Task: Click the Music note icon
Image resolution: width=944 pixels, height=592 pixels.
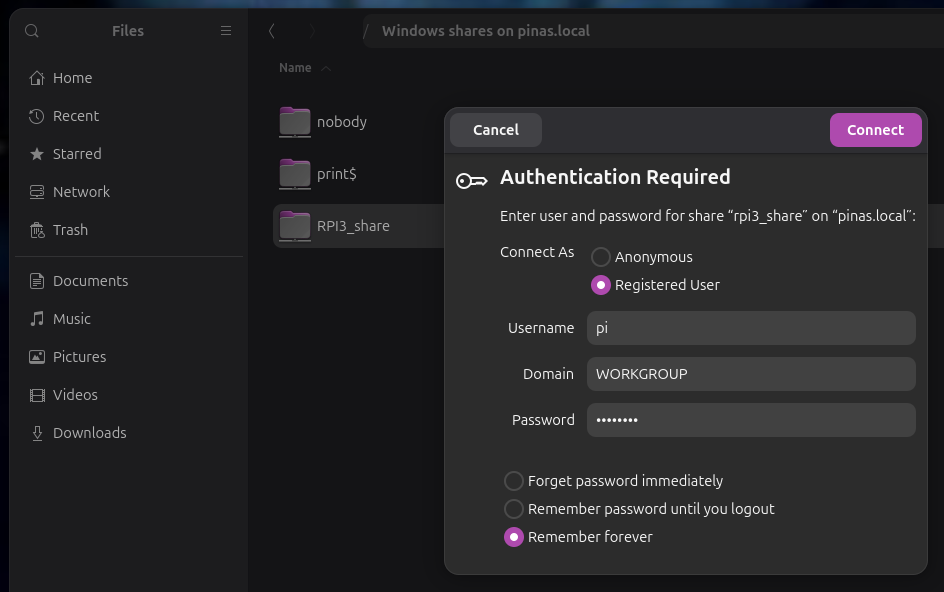Action: (37, 319)
